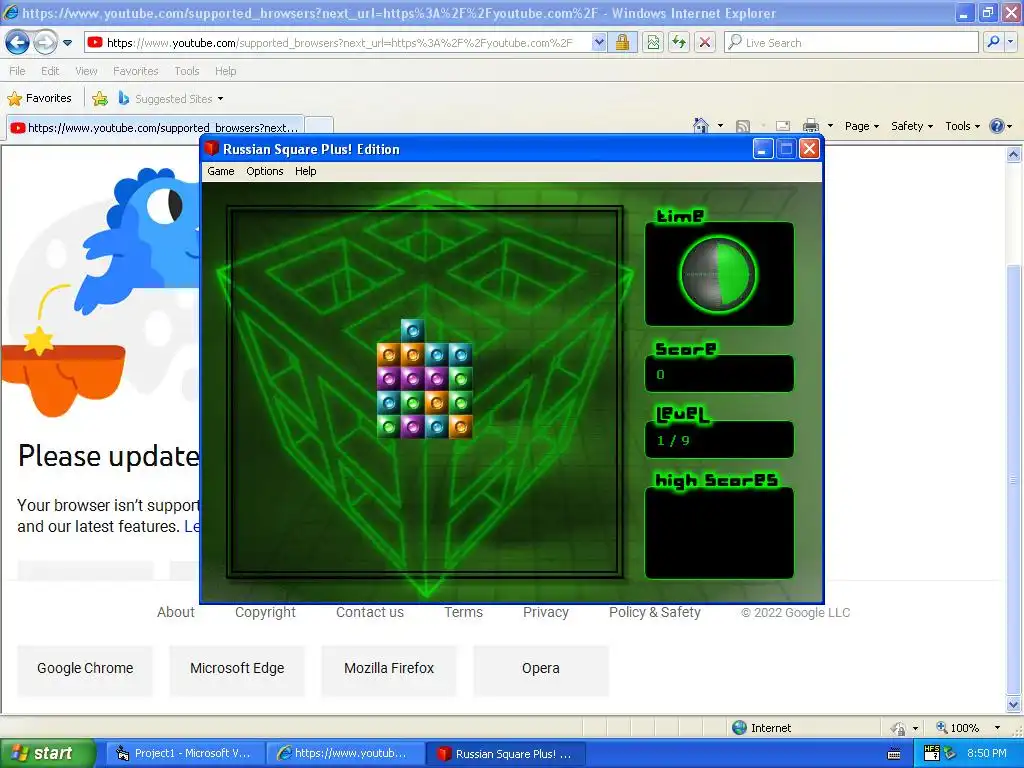Click the Windows Start button
The height and width of the screenshot is (768, 1024).
[47, 753]
